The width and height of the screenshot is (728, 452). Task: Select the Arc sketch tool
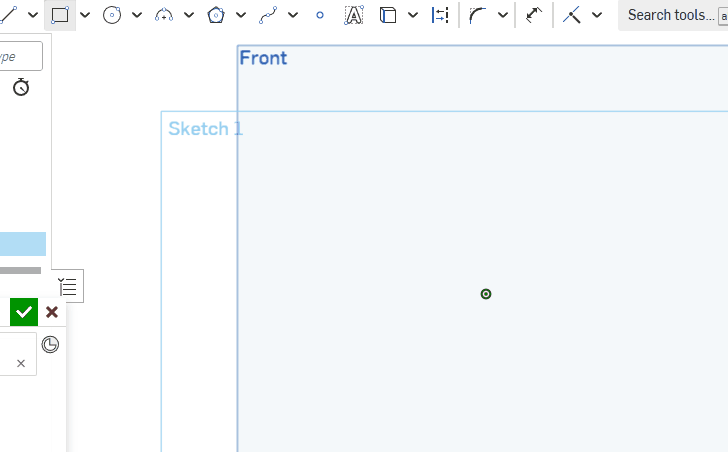coord(164,15)
